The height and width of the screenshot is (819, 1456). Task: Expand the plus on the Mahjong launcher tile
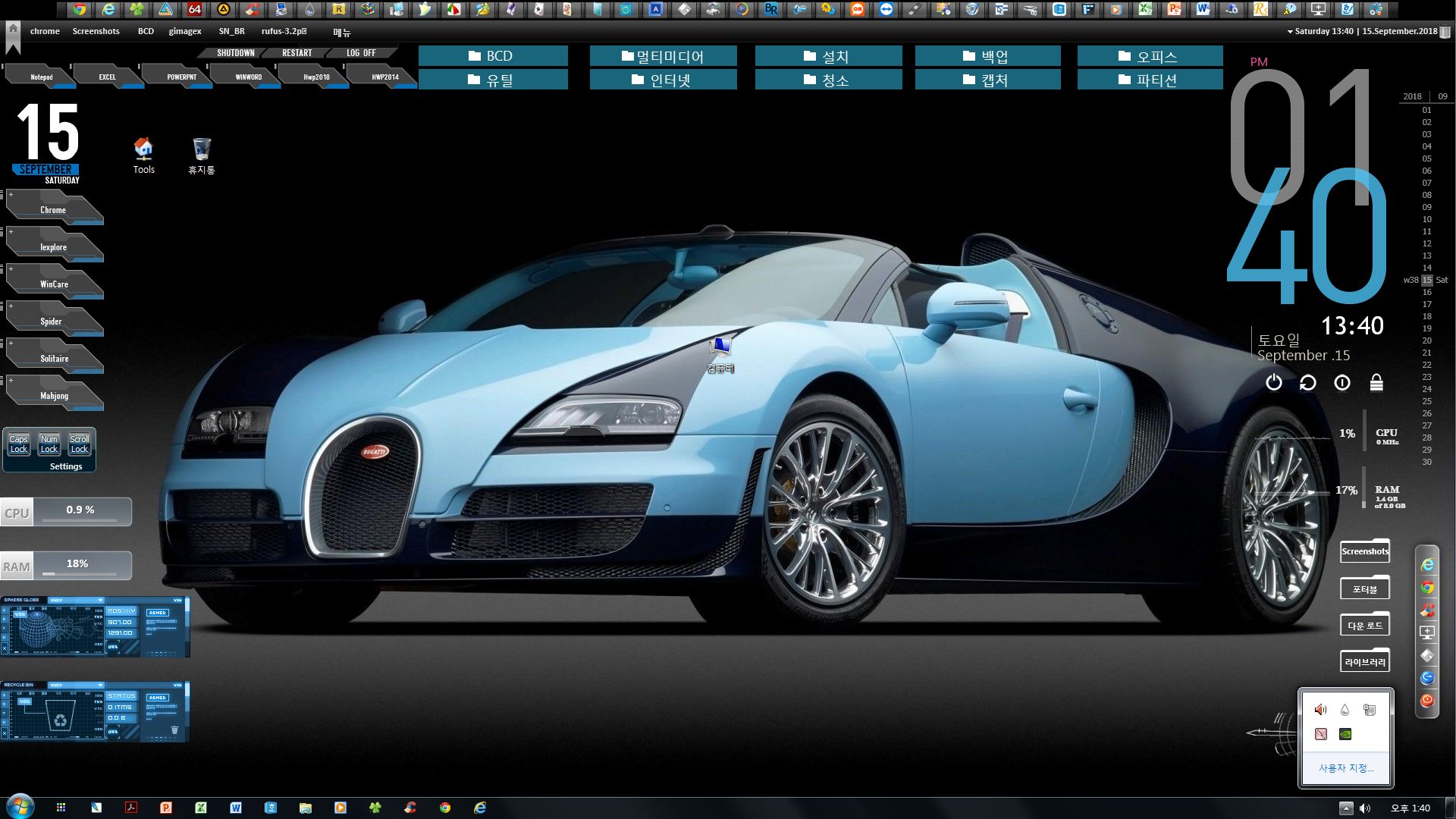click(x=11, y=381)
